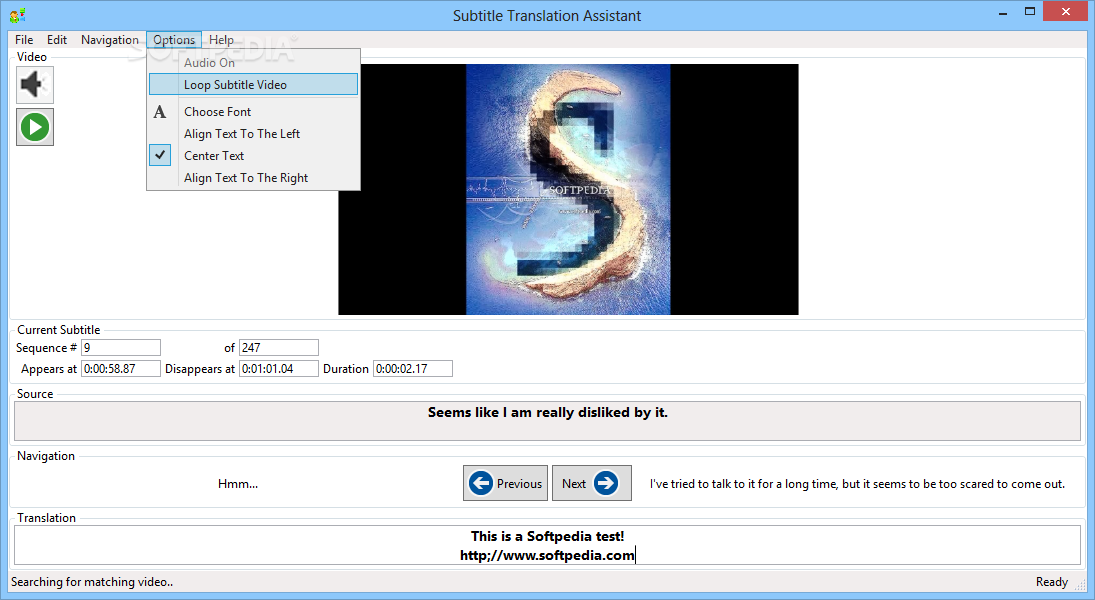Click the 'Ready' status indicator

(1052, 582)
